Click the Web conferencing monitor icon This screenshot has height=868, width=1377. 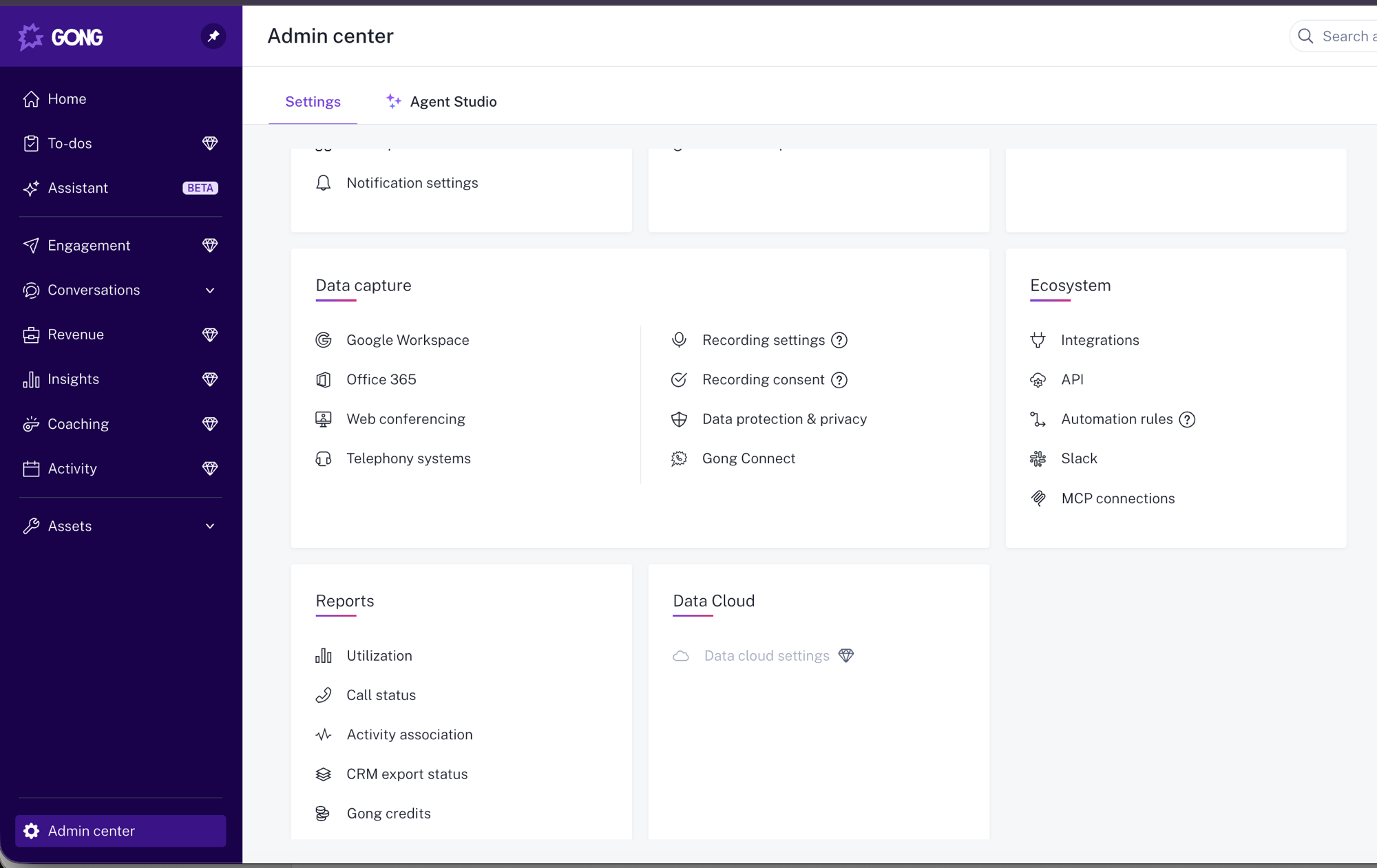(323, 419)
